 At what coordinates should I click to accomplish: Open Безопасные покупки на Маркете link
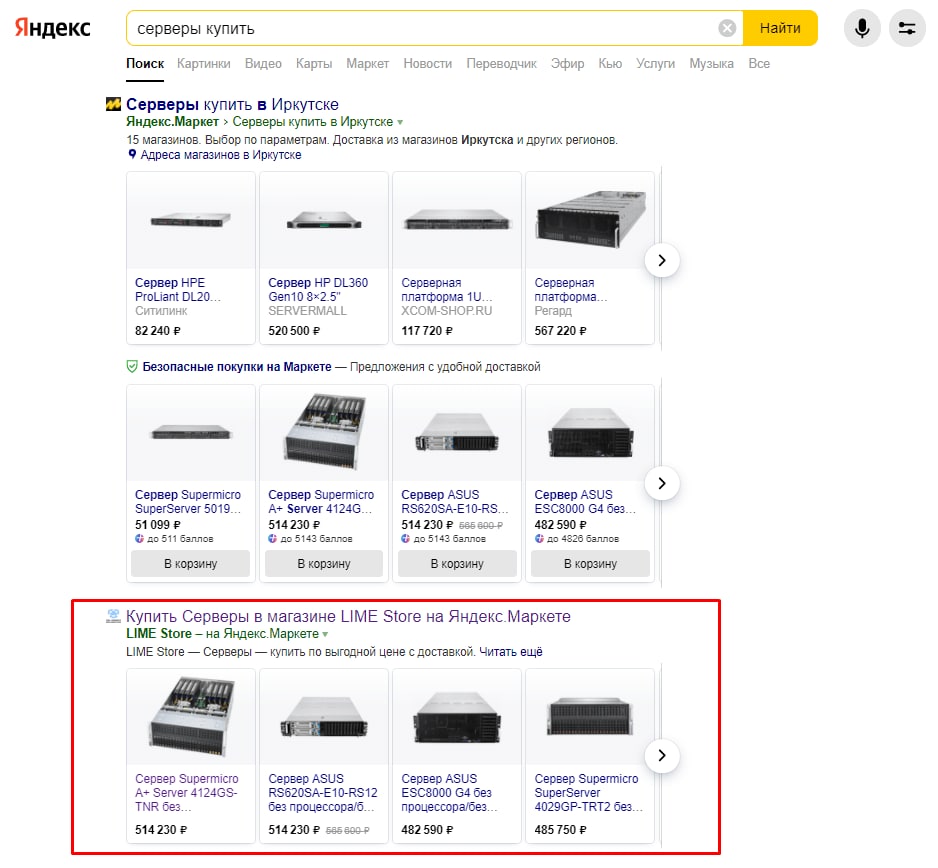point(237,367)
